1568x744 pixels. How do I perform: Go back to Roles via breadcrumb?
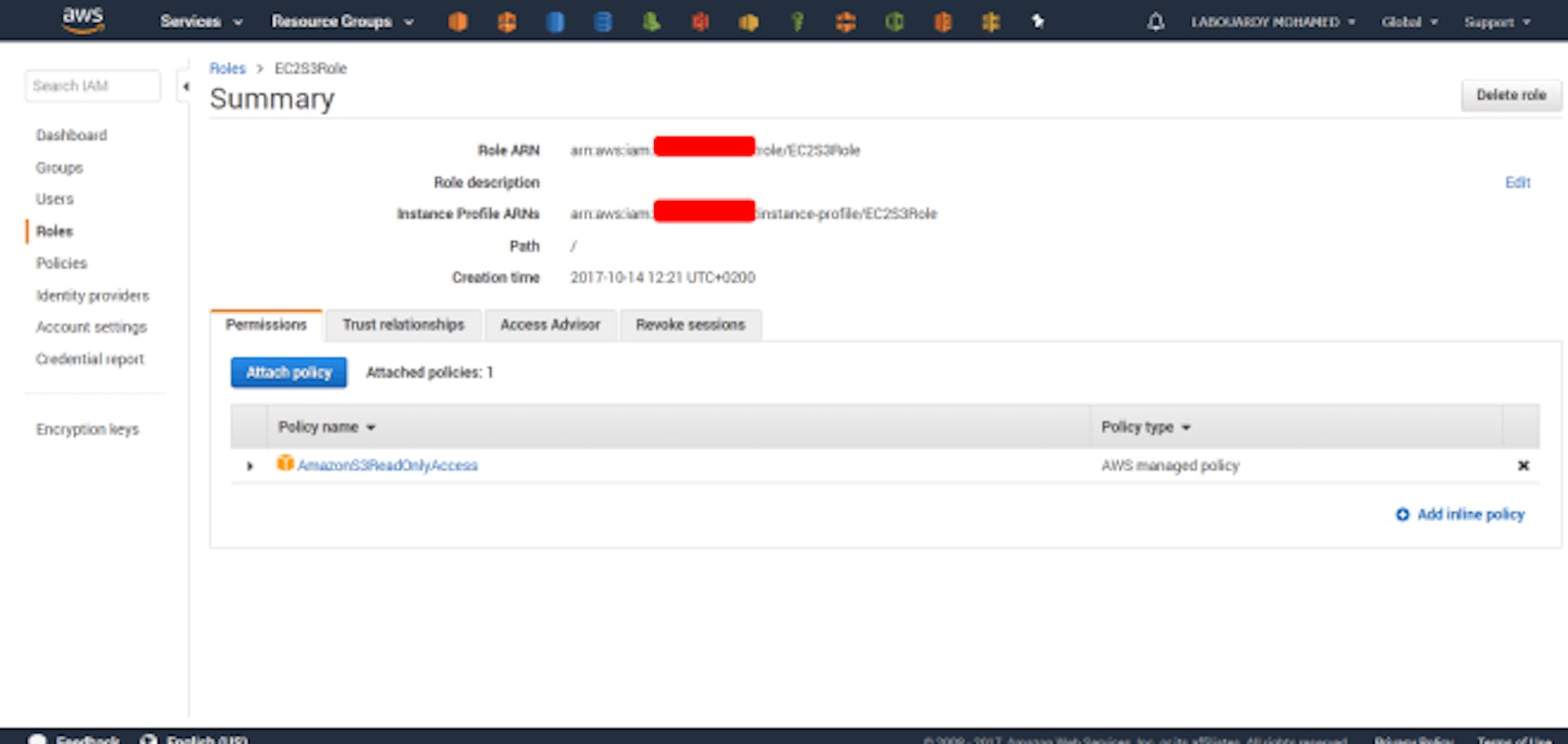(227, 69)
